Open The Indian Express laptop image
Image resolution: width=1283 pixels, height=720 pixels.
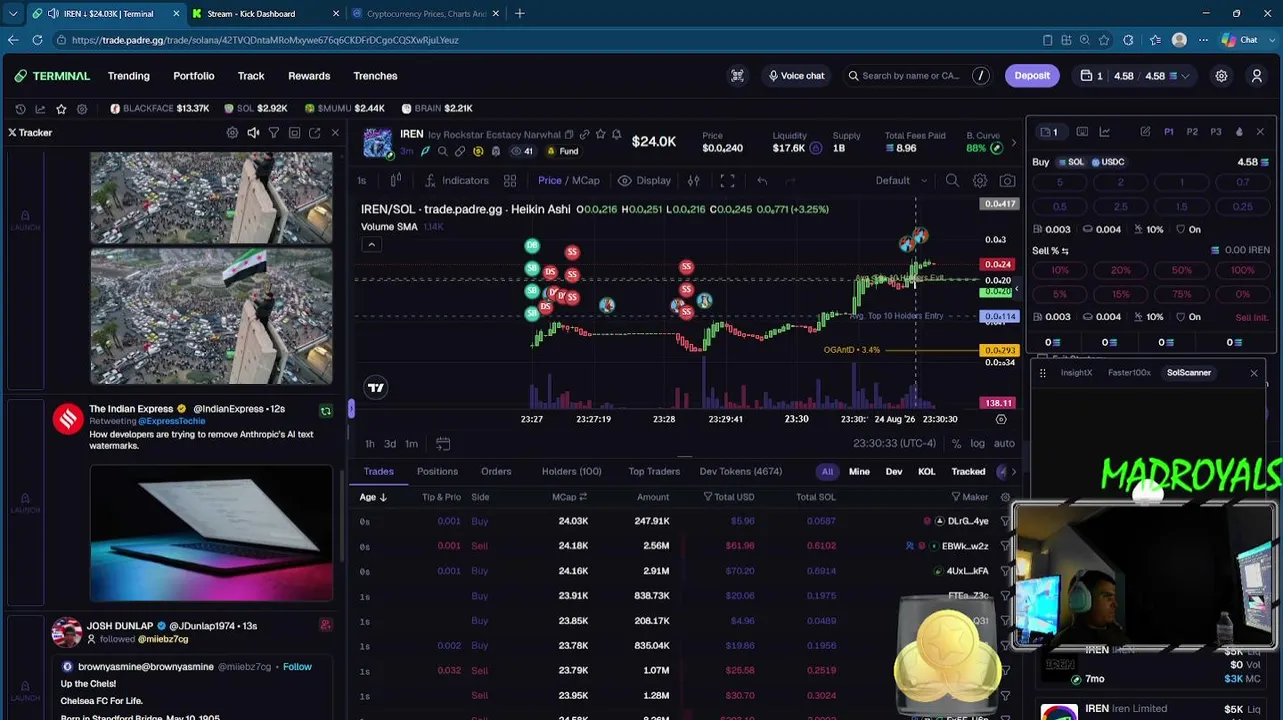click(211, 533)
